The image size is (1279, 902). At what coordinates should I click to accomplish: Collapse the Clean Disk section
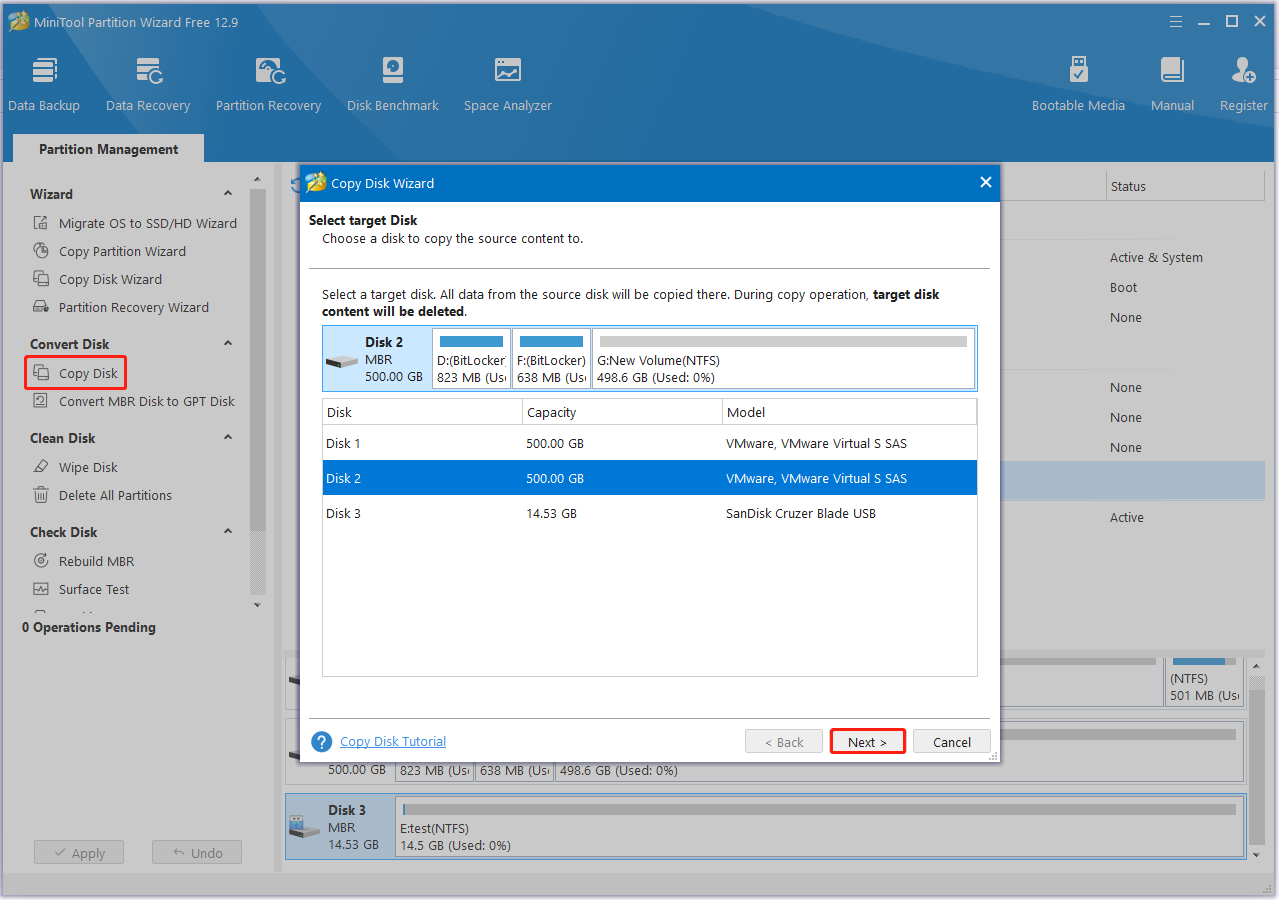[x=228, y=438]
